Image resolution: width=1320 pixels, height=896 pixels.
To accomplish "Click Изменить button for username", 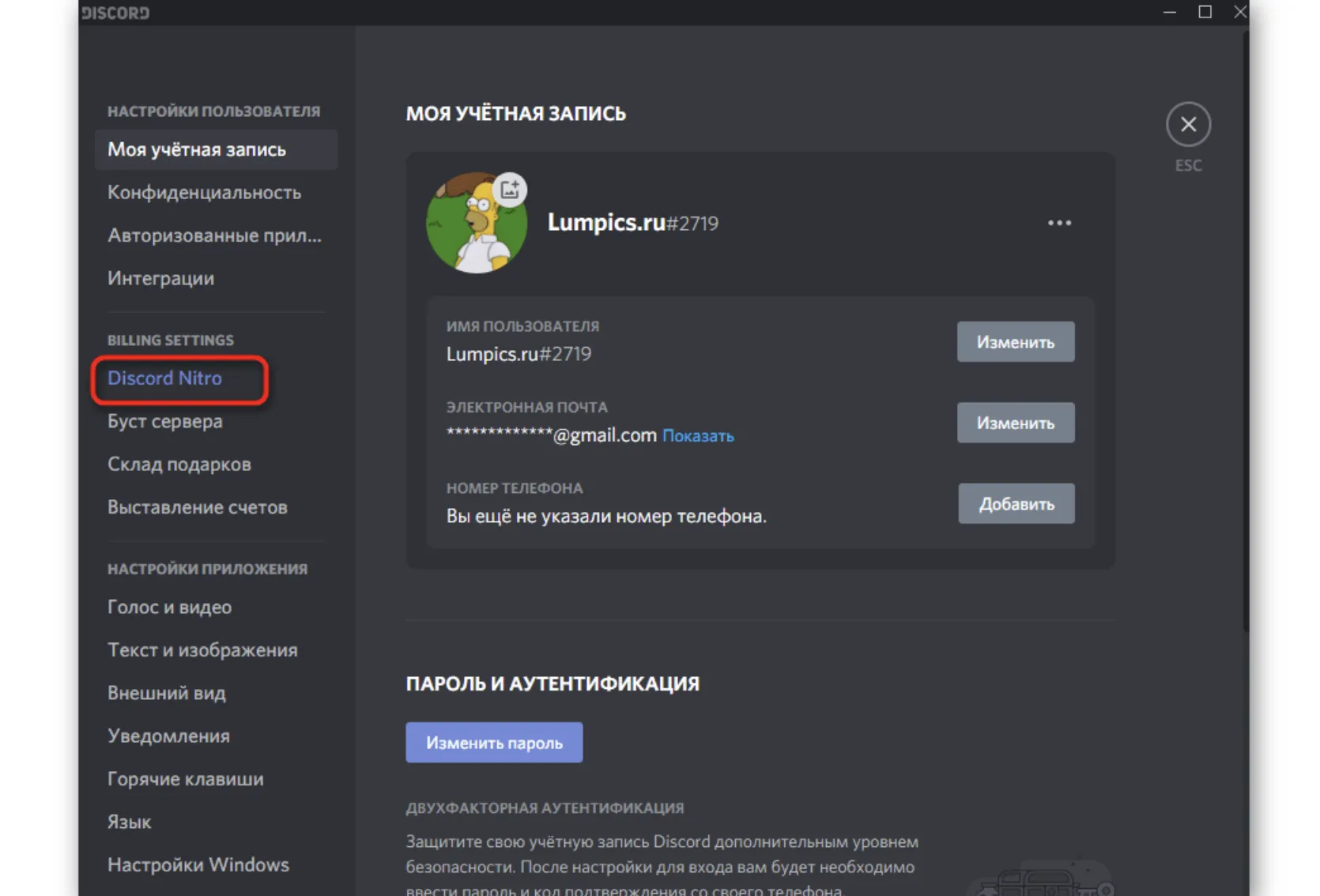I will pyautogui.click(x=1016, y=342).
